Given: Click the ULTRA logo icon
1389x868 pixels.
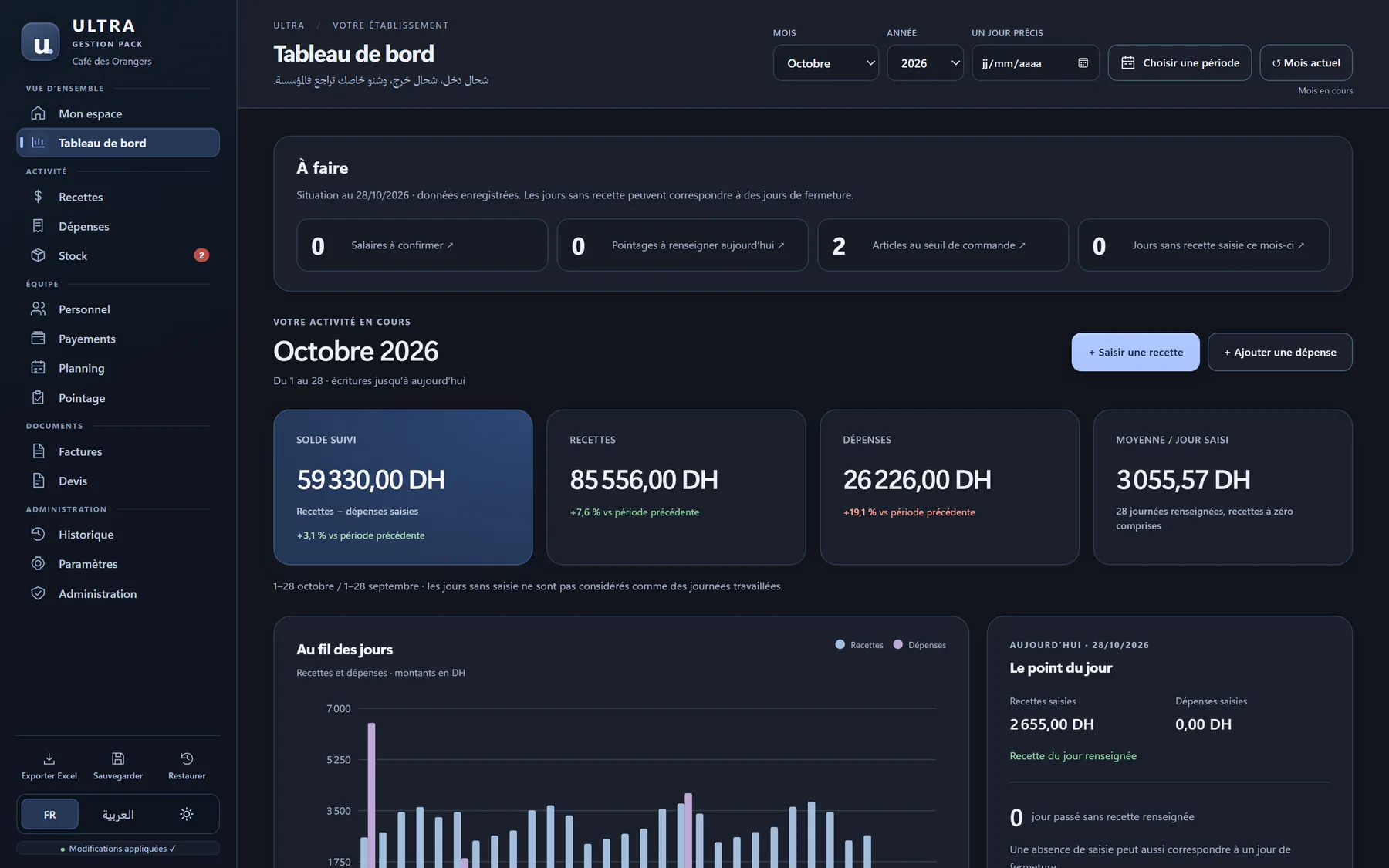Looking at the screenshot, I should pyautogui.click(x=40, y=42).
